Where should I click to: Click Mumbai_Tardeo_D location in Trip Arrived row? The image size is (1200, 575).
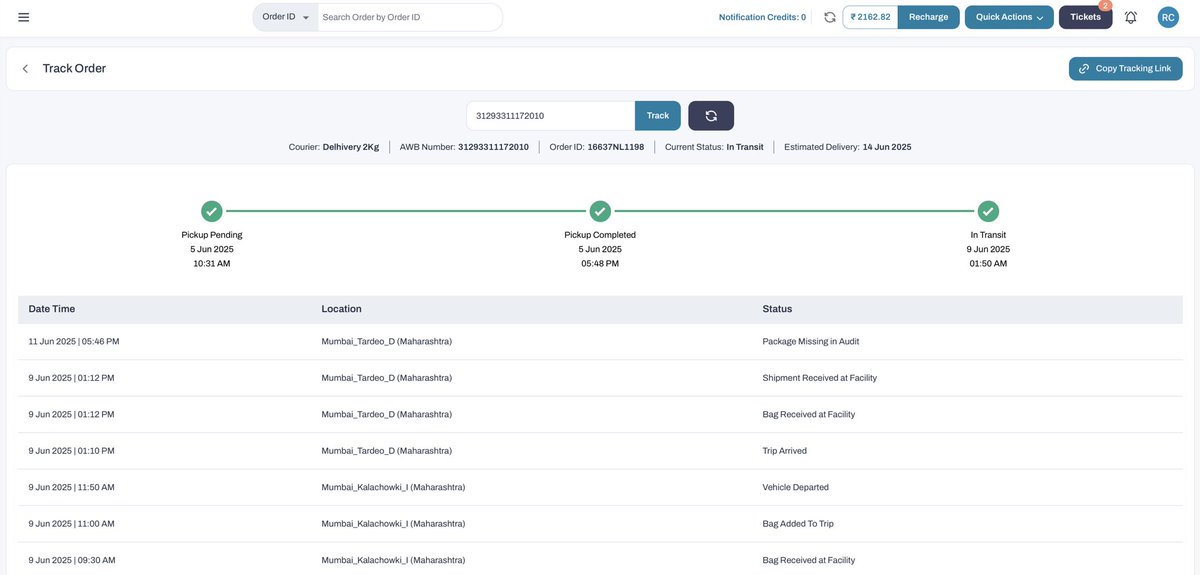click(x=386, y=451)
